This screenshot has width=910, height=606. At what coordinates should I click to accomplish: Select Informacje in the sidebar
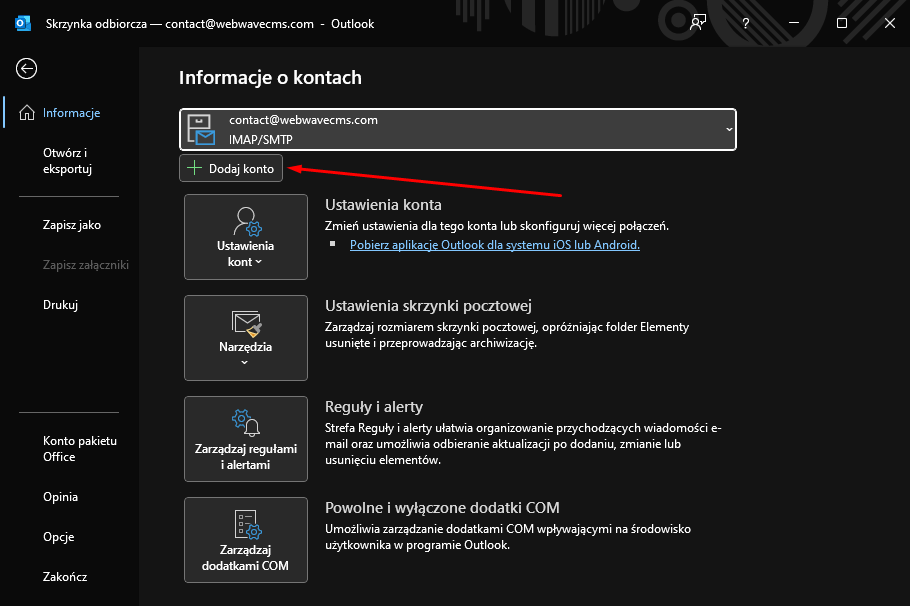point(72,112)
